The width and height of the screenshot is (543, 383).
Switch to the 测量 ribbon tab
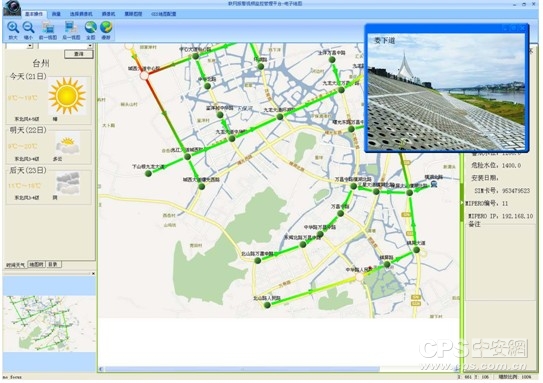[56, 14]
